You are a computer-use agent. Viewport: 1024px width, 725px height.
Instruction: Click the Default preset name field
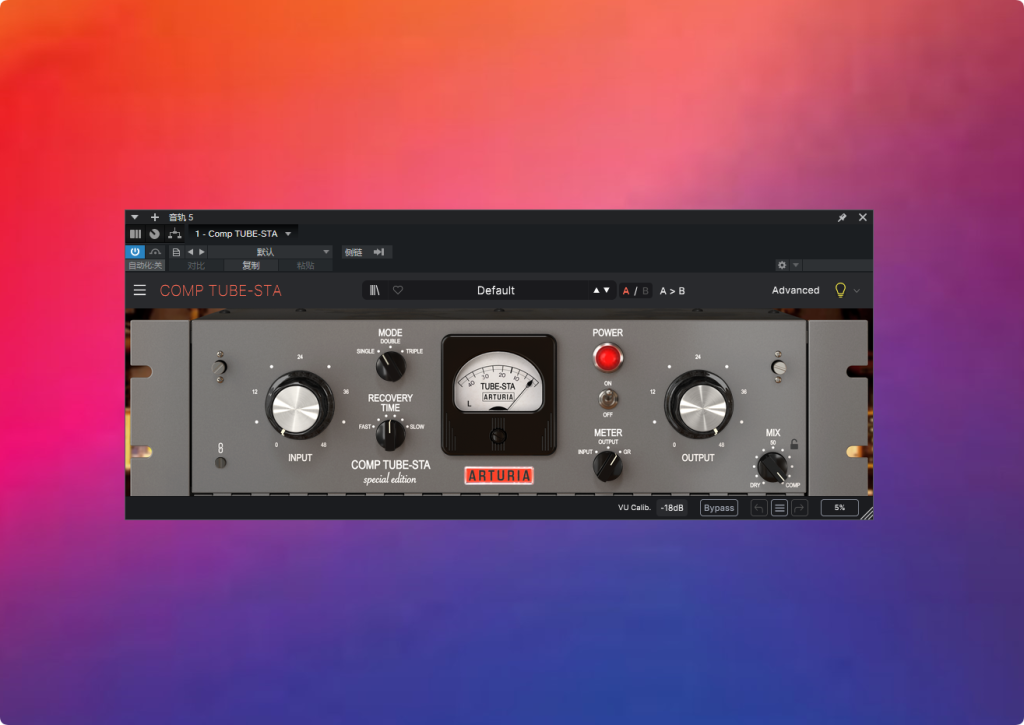click(496, 290)
